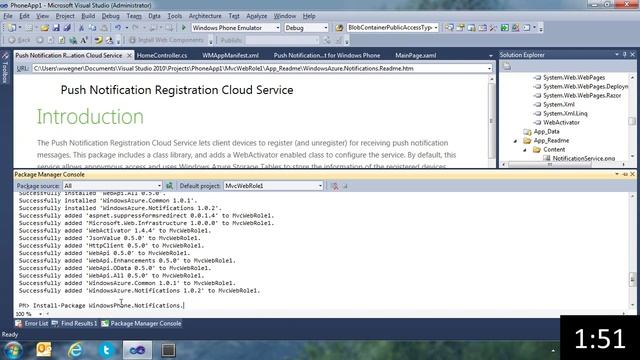Open the Properties Window toolbar icon
This screenshot has width=640, height=360.
(x=460, y=28)
